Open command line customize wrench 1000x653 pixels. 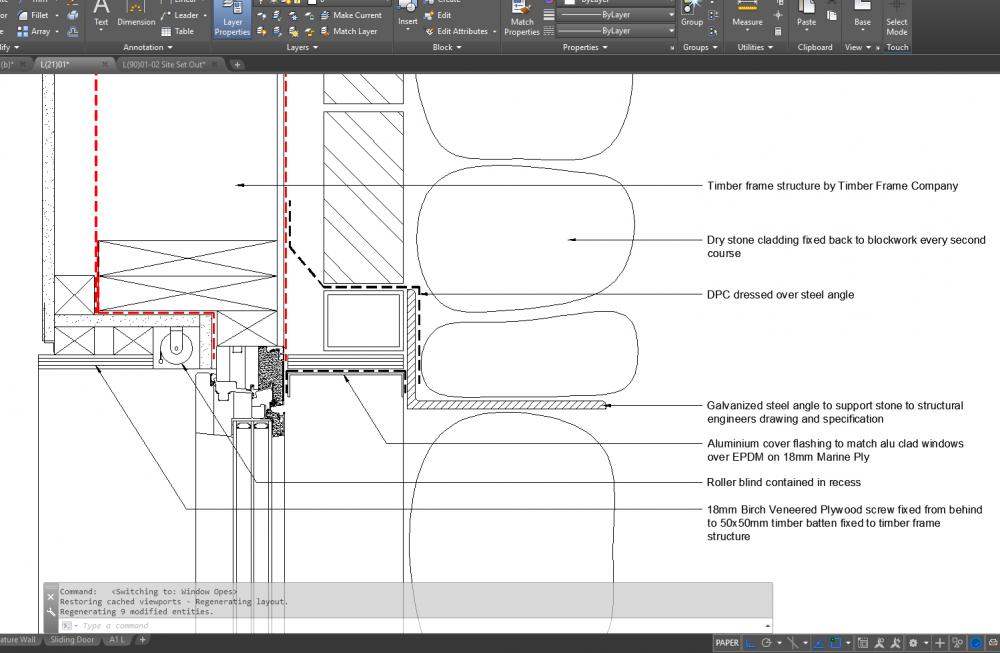[50, 612]
